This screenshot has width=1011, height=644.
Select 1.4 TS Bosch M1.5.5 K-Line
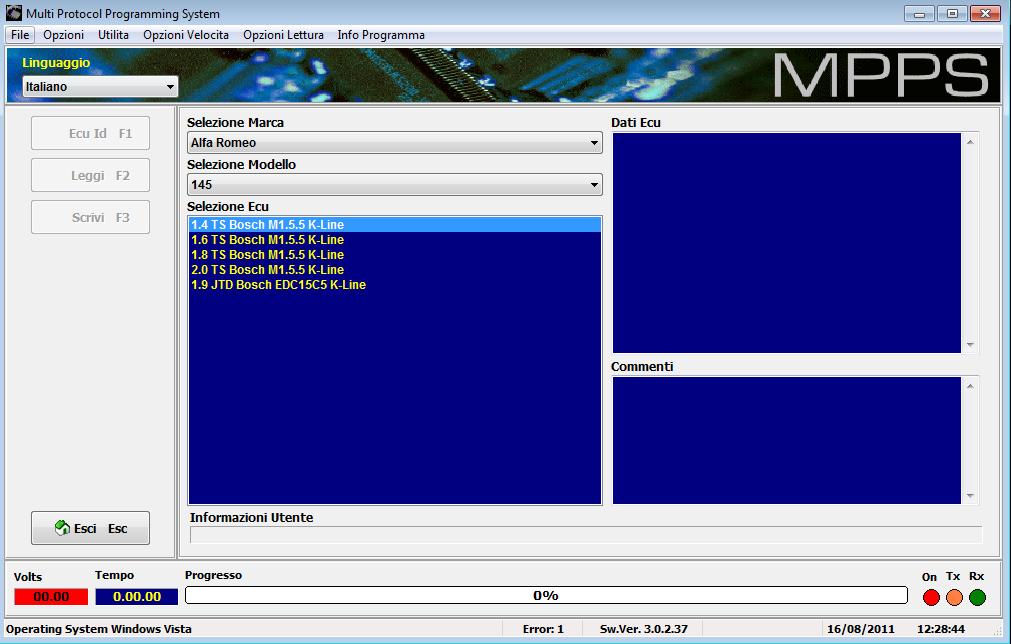coord(395,224)
